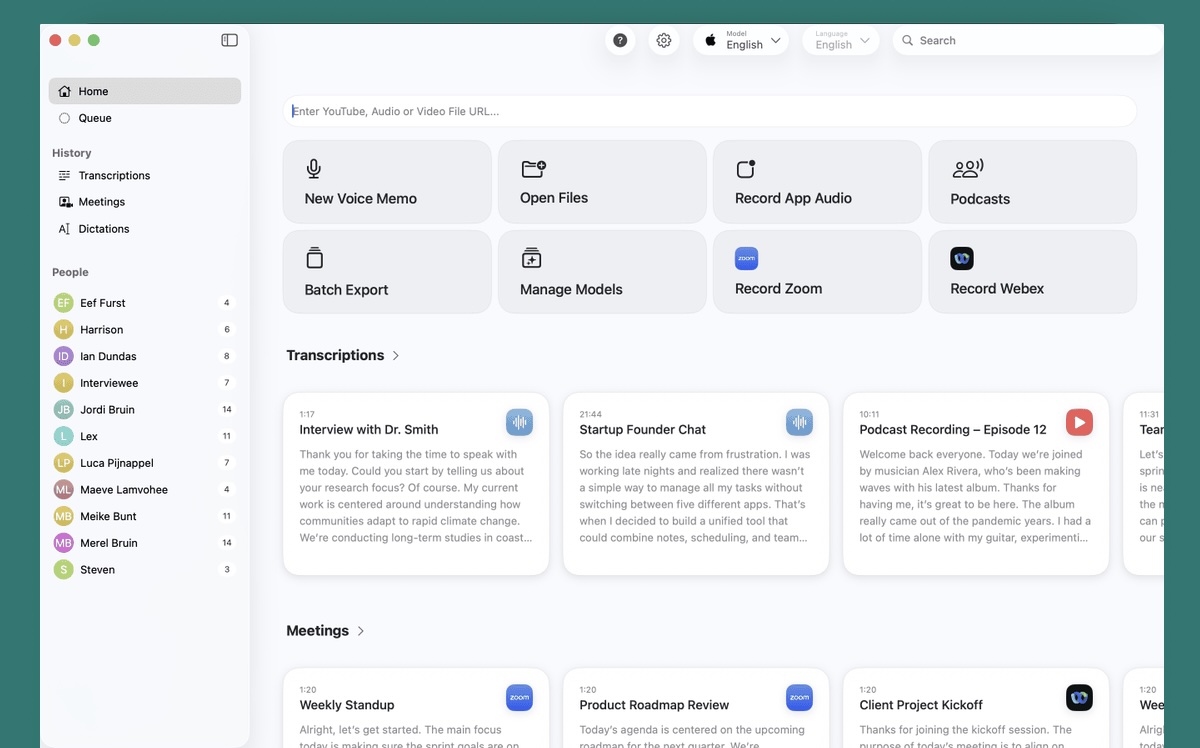Click the Record Zoom app icon
The width and height of the screenshot is (1200, 748).
746,258
